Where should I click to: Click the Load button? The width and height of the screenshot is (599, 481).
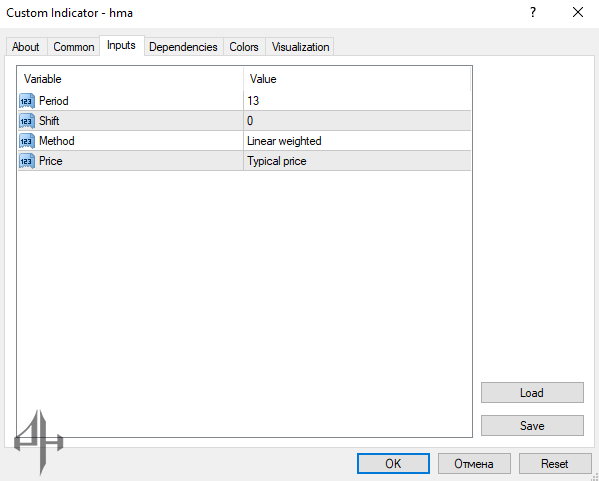pos(532,392)
